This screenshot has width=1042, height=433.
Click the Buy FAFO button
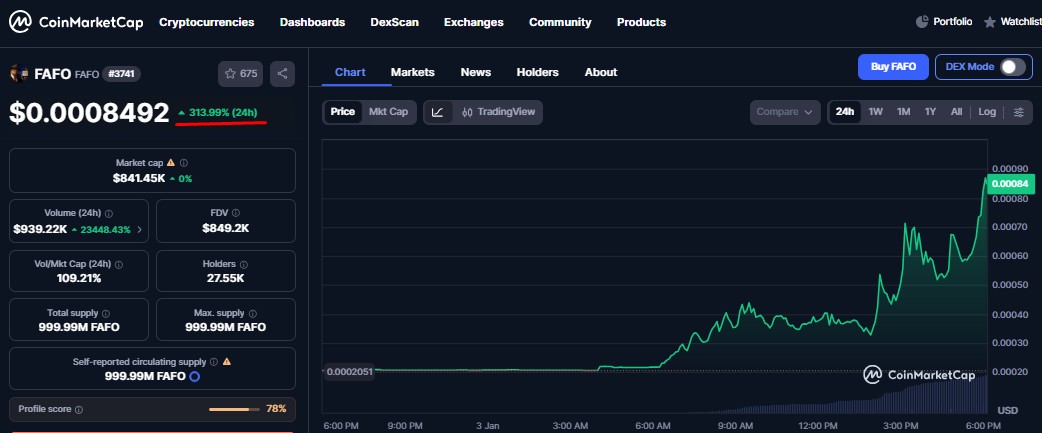893,67
